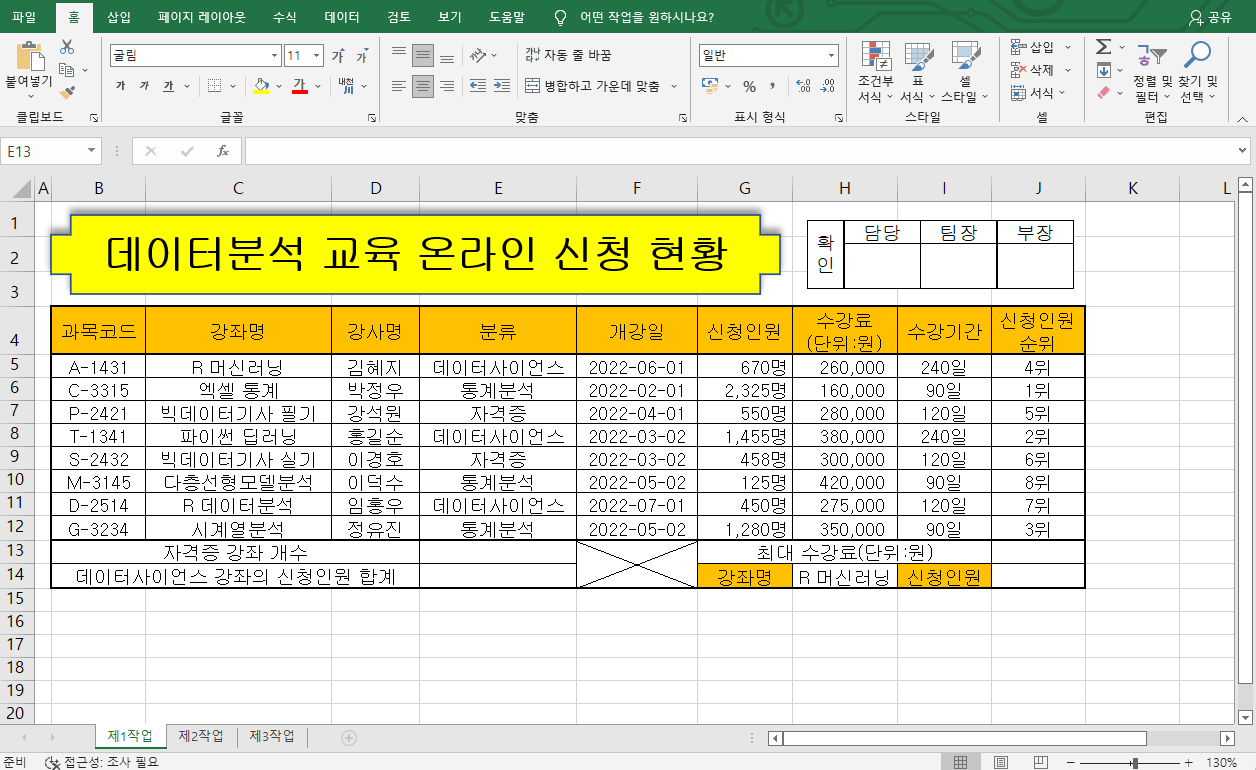Open the font name dropdown (굴림)

tap(275, 56)
